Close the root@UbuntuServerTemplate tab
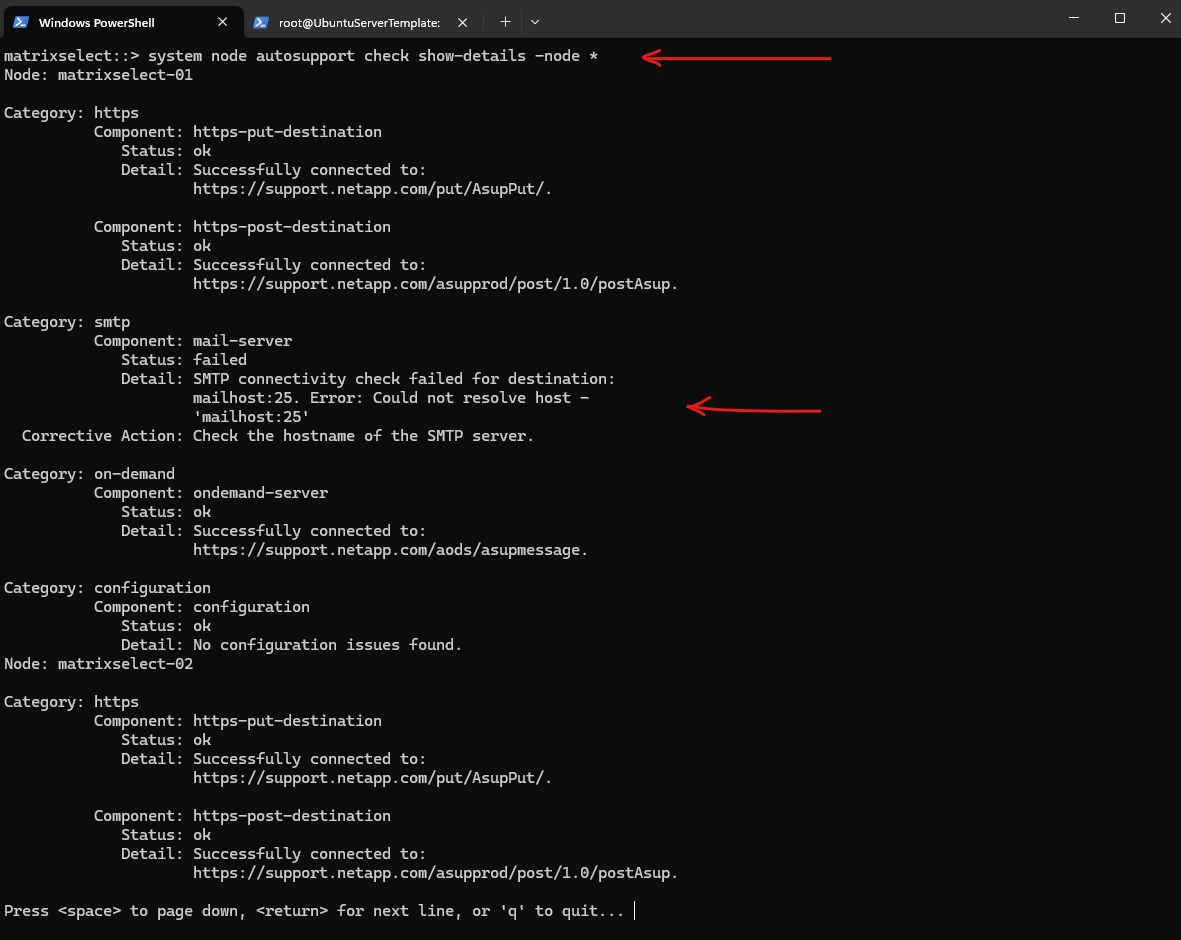The width and height of the screenshot is (1181, 940). pos(462,23)
